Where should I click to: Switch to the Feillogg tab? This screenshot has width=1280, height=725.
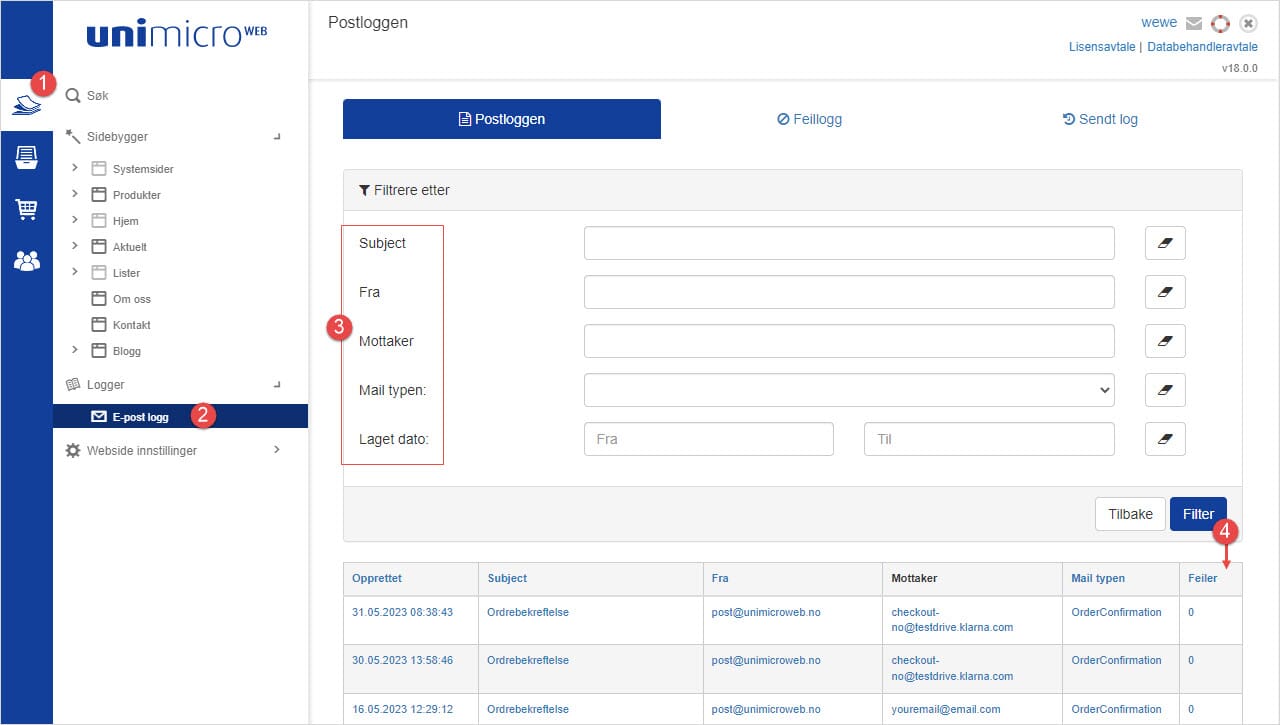point(809,119)
